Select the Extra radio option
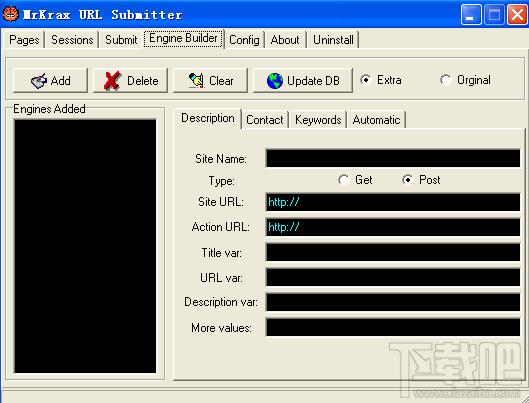 [381, 80]
